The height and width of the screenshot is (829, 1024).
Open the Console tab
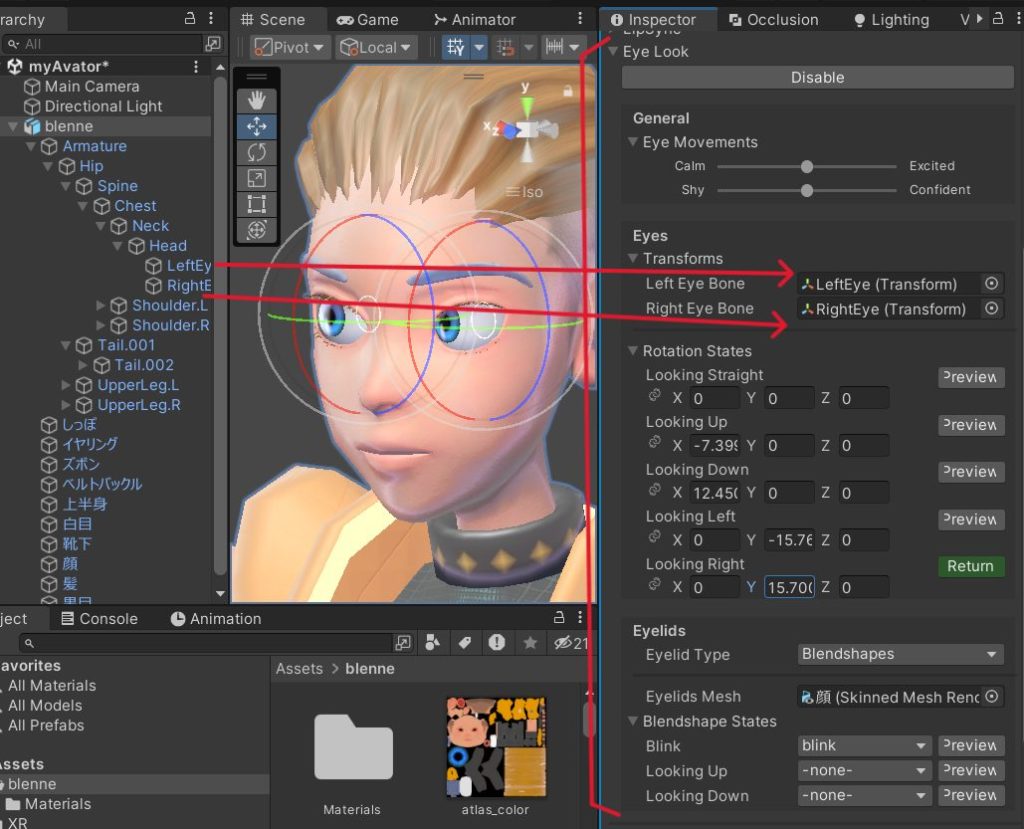click(x=98, y=619)
